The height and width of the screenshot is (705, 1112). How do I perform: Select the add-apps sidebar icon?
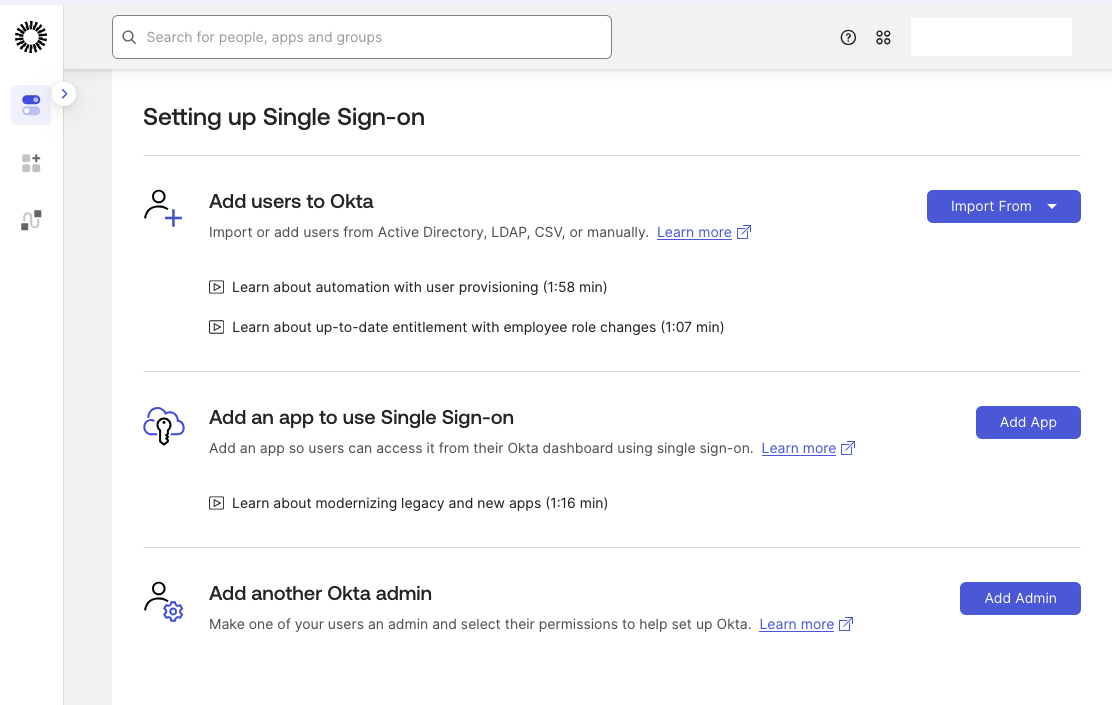(x=31, y=163)
